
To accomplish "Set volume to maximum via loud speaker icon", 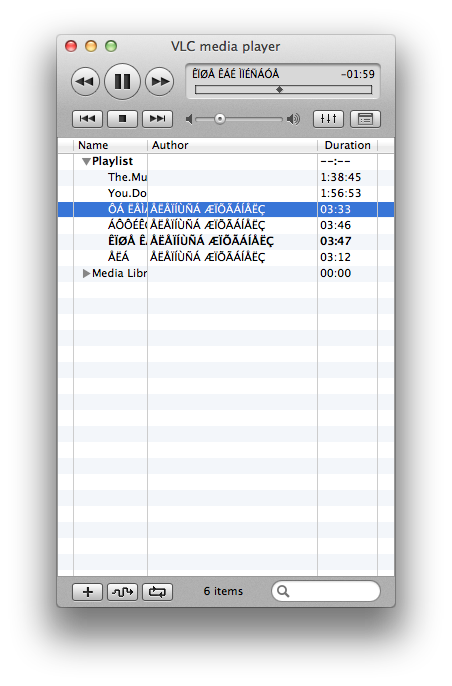I will pyautogui.click(x=293, y=119).
